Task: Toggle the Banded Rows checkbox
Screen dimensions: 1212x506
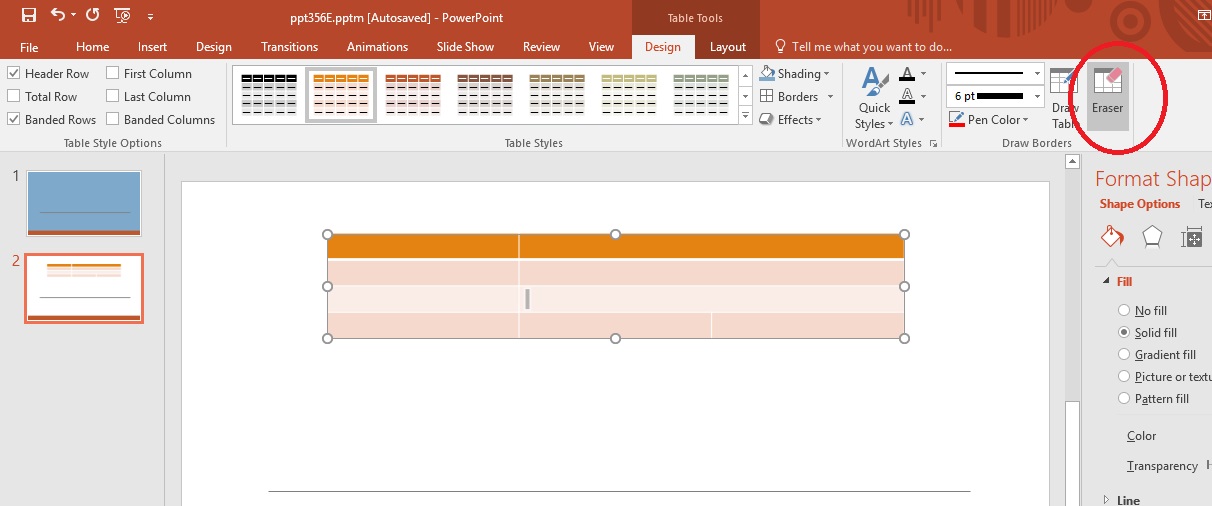Action: [x=14, y=120]
